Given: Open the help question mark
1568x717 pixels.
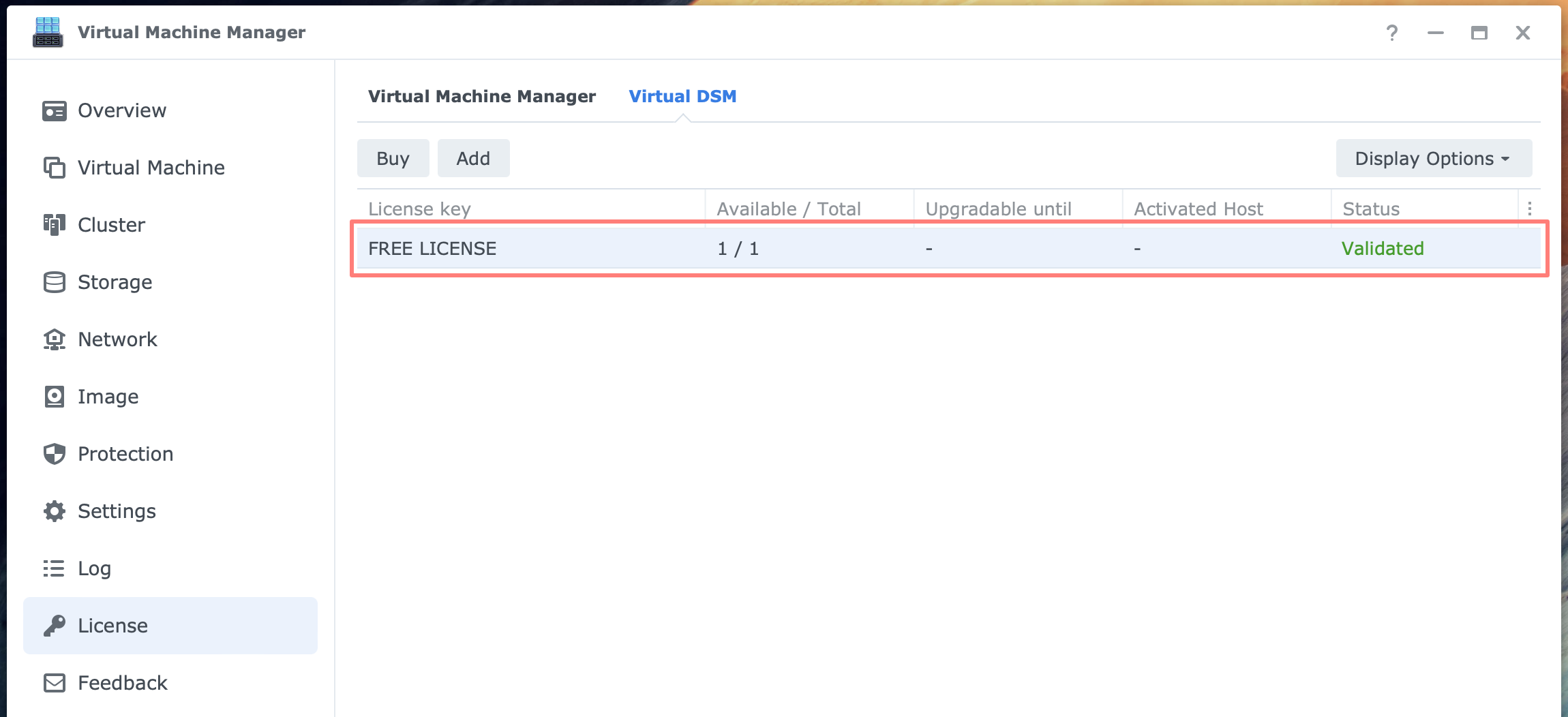Looking at the screenshot, I should [1392, 32].
